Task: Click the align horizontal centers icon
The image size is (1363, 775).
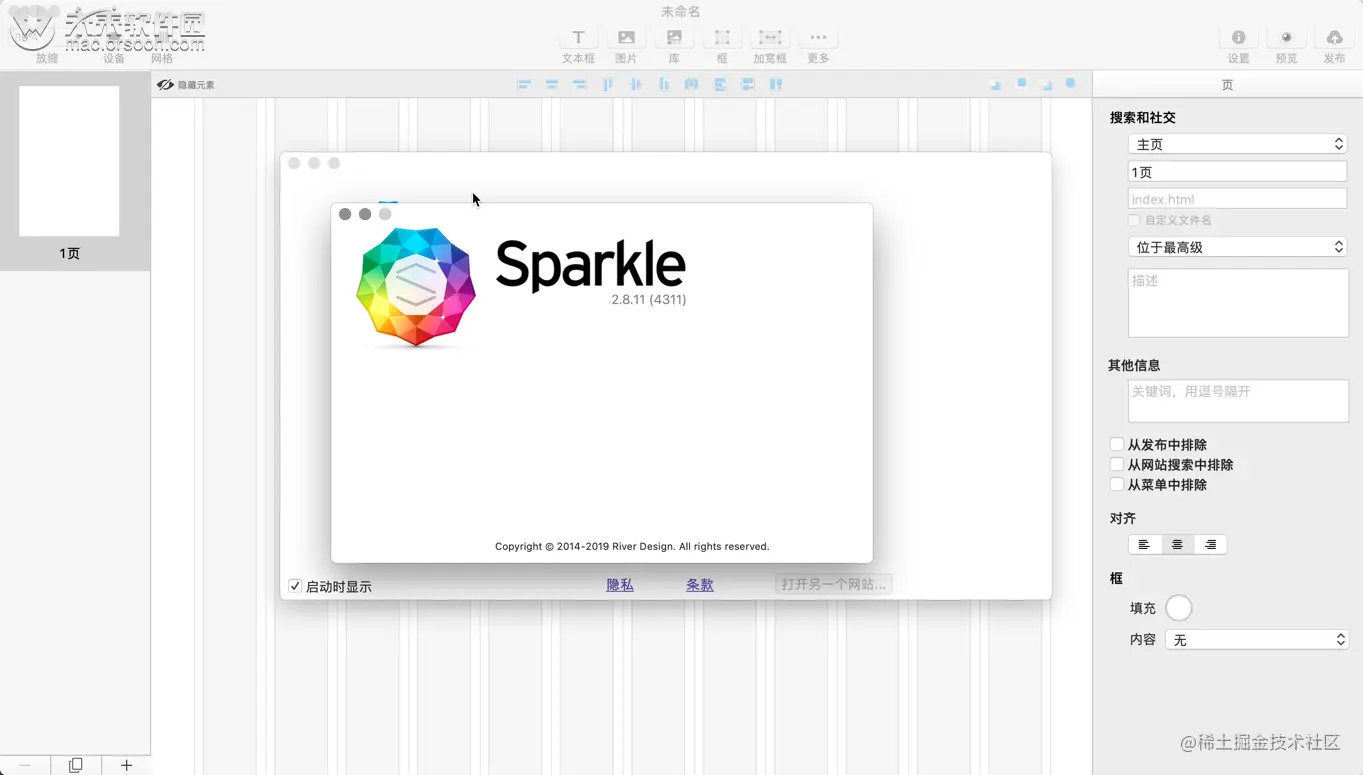Action: pos(552,85)
